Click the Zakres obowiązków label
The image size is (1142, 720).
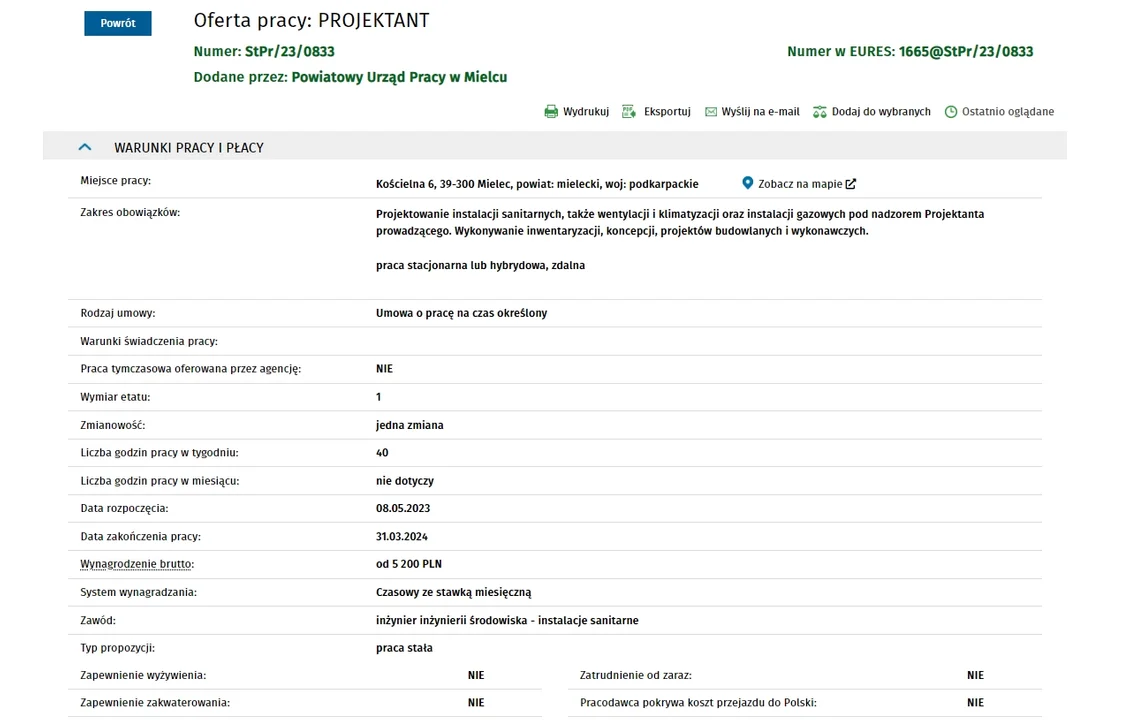[130, 213]
